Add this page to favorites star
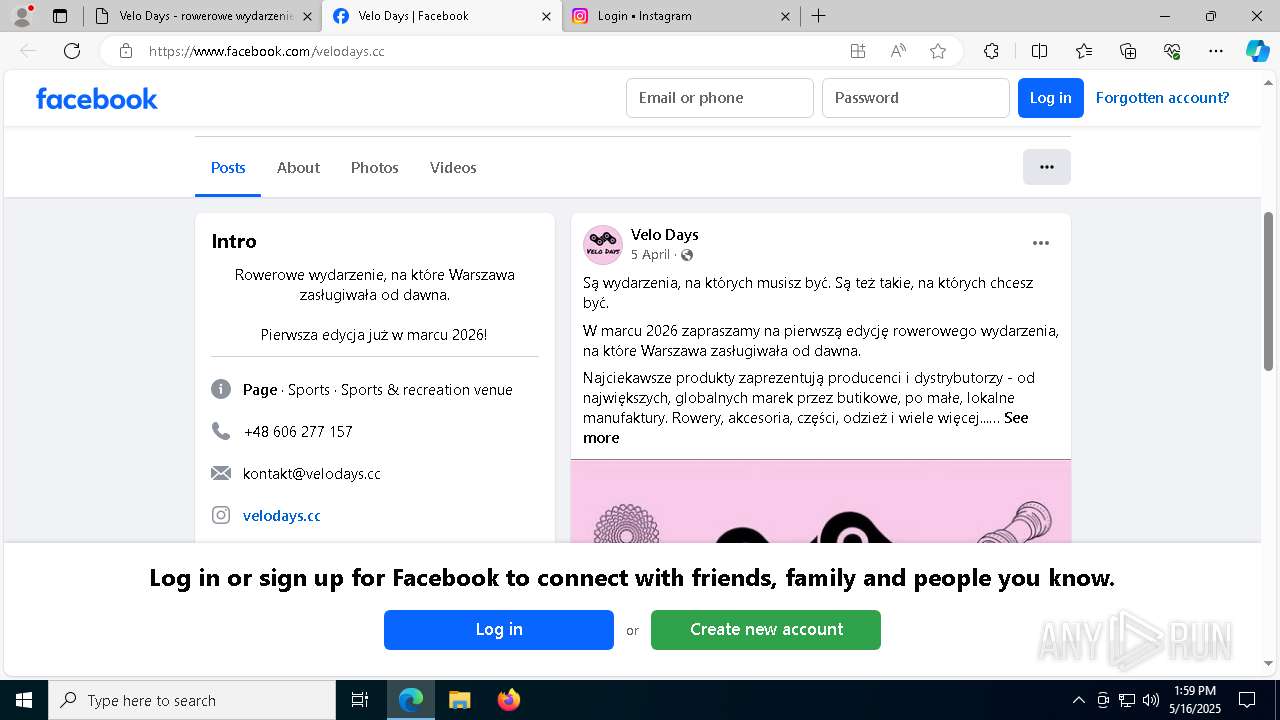Image resolution: width=1280 pixels, height=720 pixels. tap(938, 51)
